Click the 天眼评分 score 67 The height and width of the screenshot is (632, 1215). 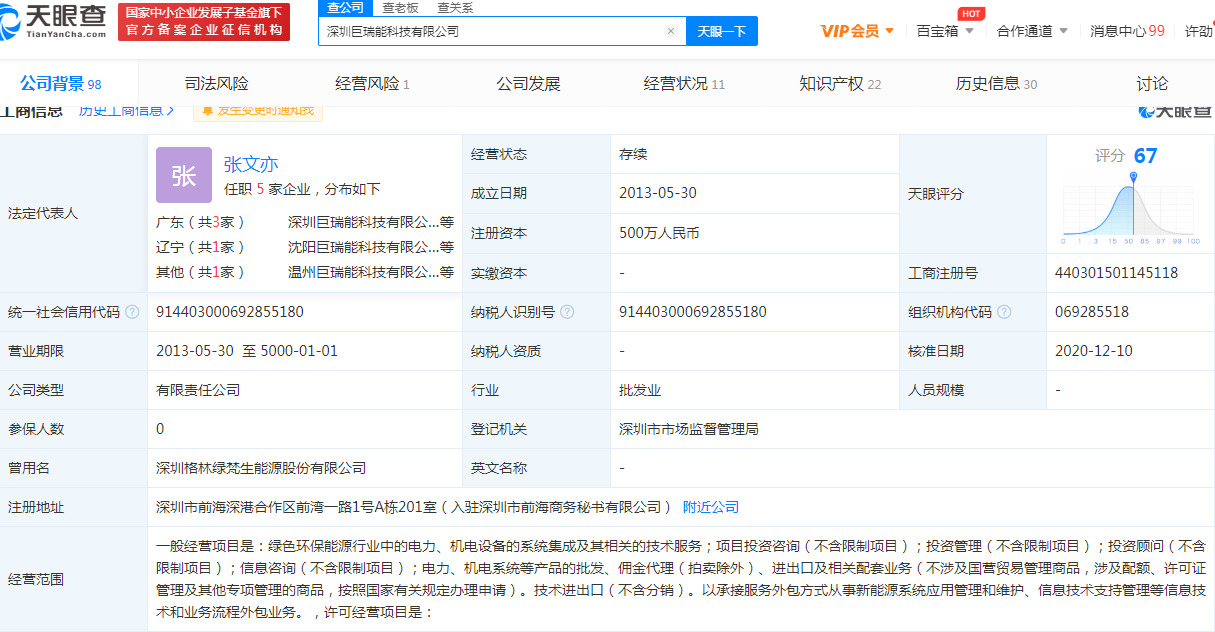[x=1145, y=156]
